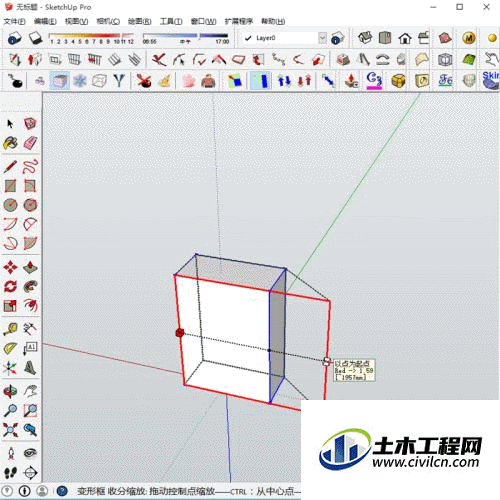500x500 pixels.
Task: Switch to Front view house icon
Action: tap(405, 38)
